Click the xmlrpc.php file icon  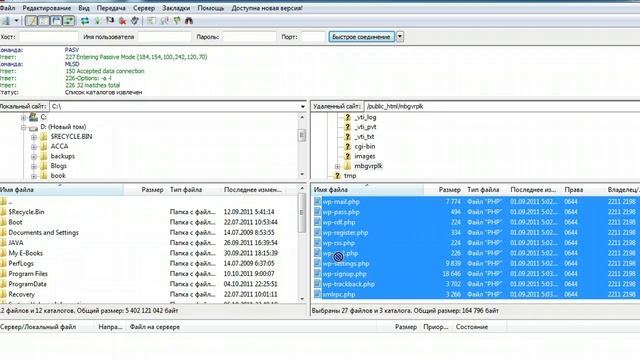pyautogui.click(x=317, y=294)
